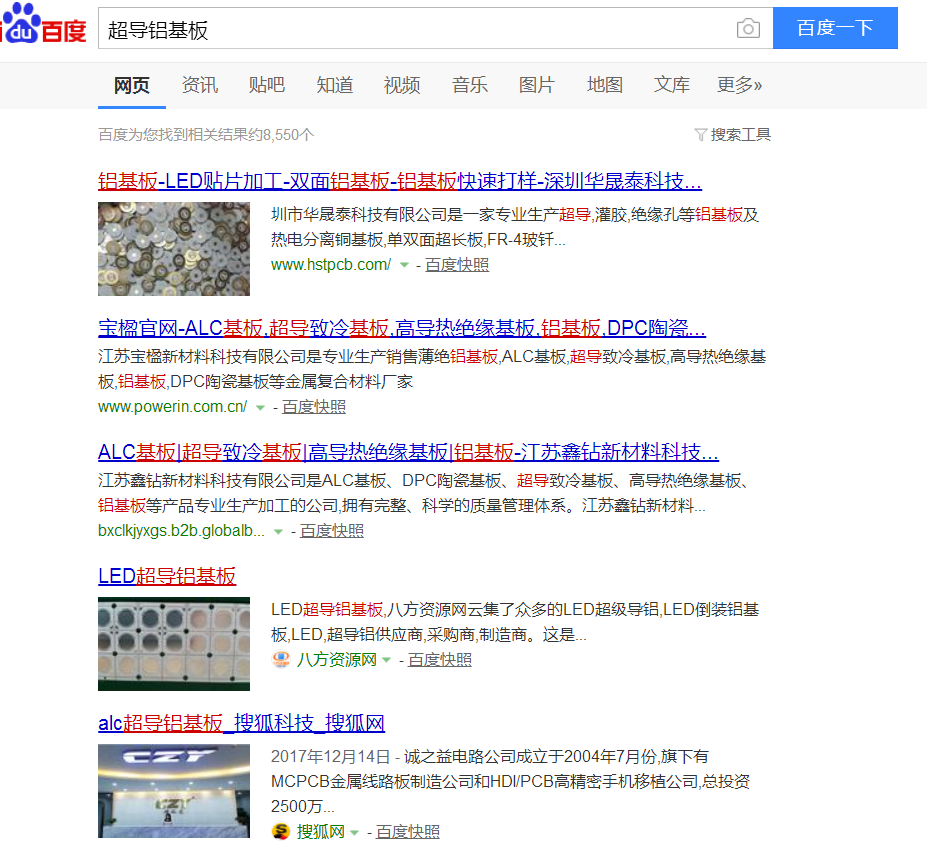Open the 知道 tab
This screenshot has height=856, width=927.
[334, 85]
